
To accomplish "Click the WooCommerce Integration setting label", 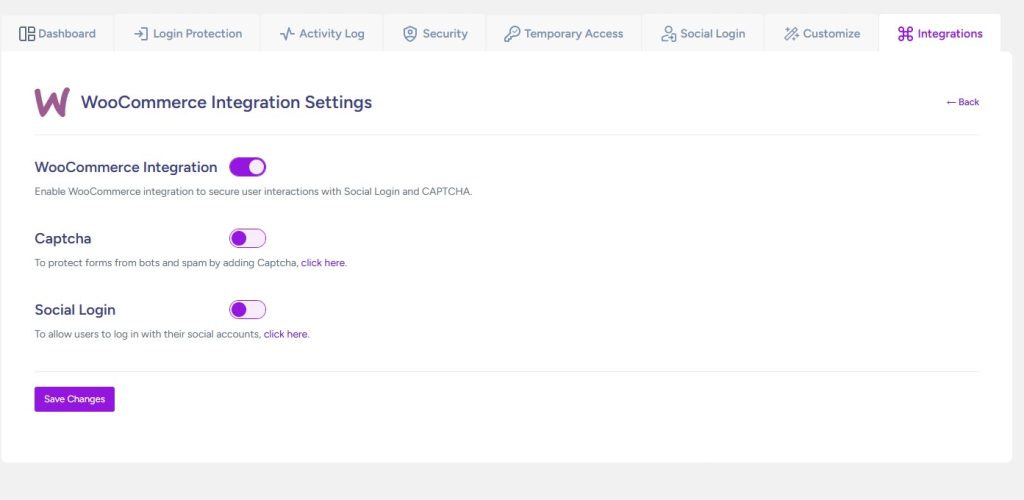I will pos(126,167).
